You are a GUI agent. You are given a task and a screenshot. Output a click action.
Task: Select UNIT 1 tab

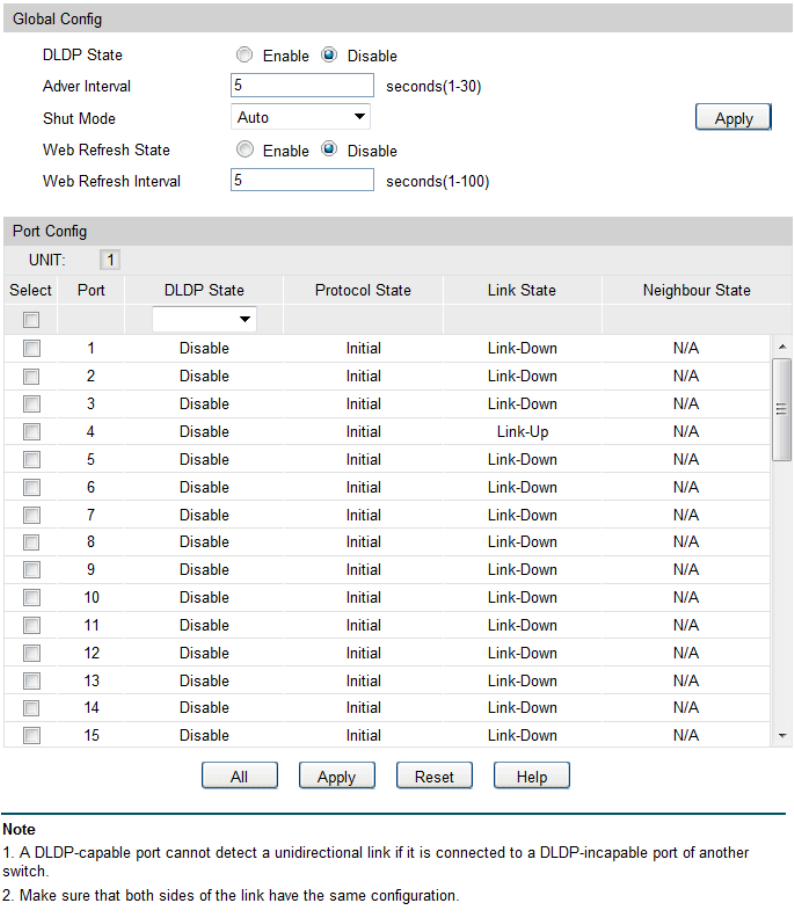(110, 260)
